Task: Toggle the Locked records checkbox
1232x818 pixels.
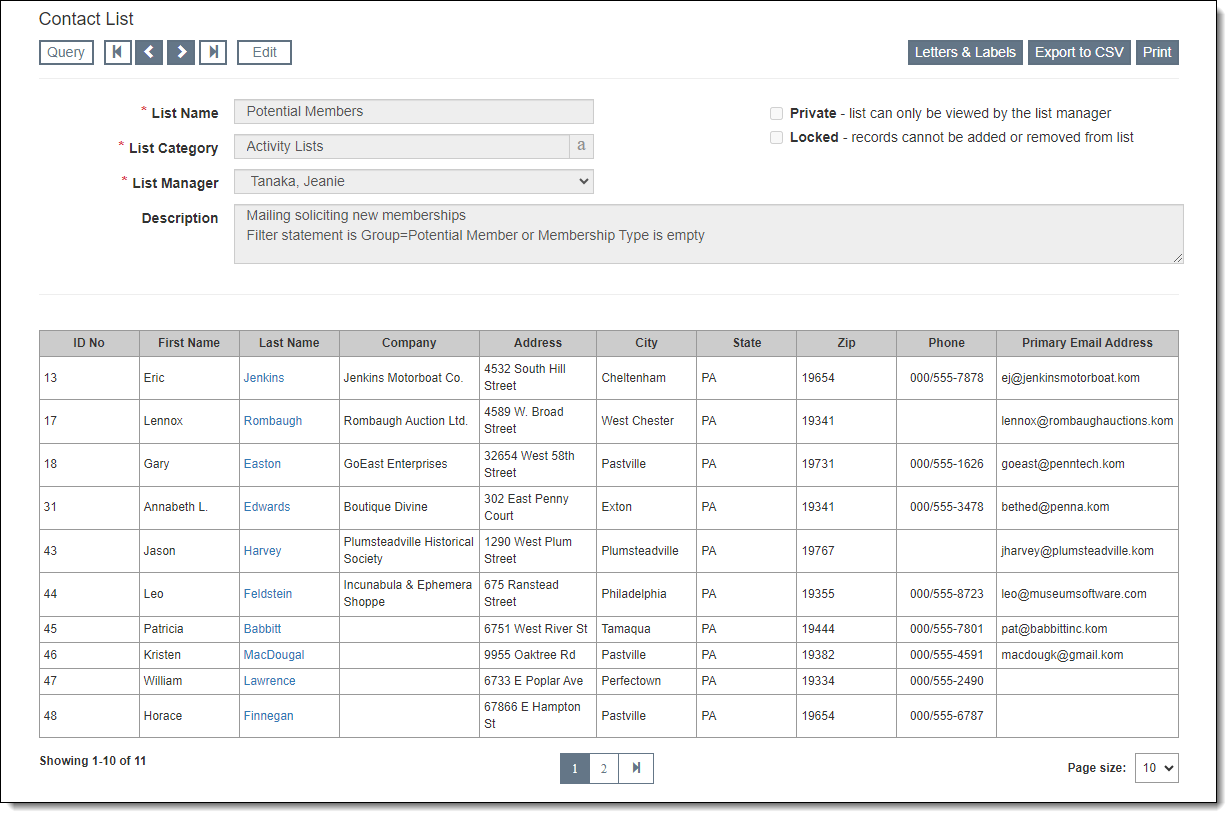Action: [776, 138]
